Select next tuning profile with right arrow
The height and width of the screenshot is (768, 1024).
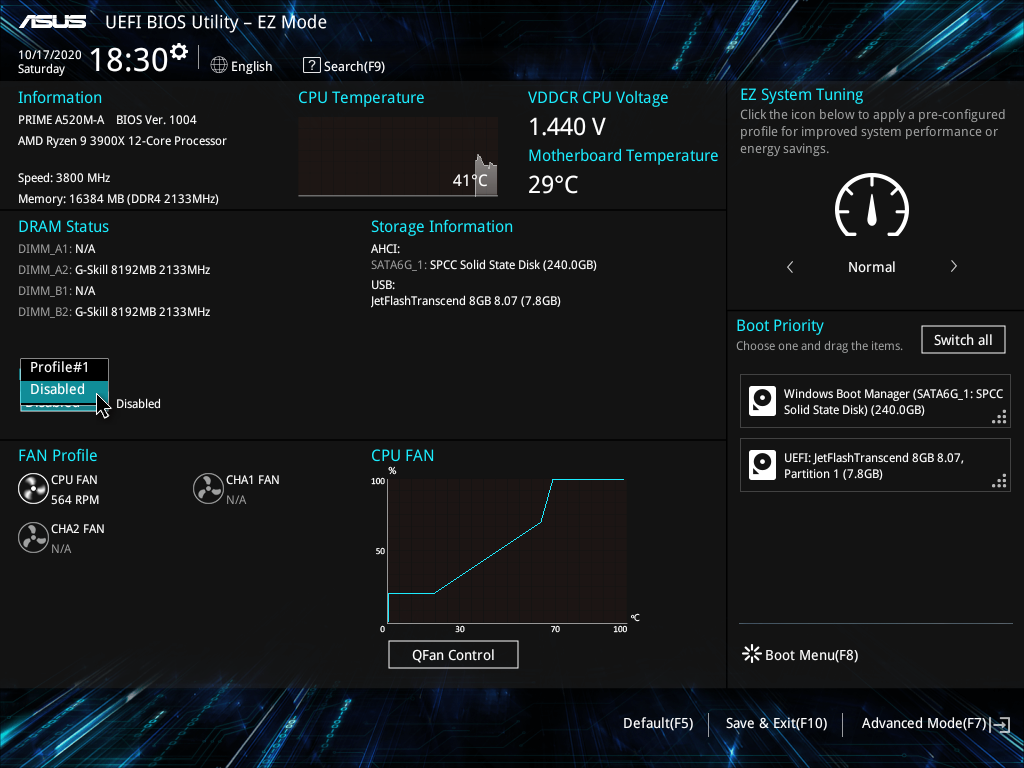(x=953, y=266)
